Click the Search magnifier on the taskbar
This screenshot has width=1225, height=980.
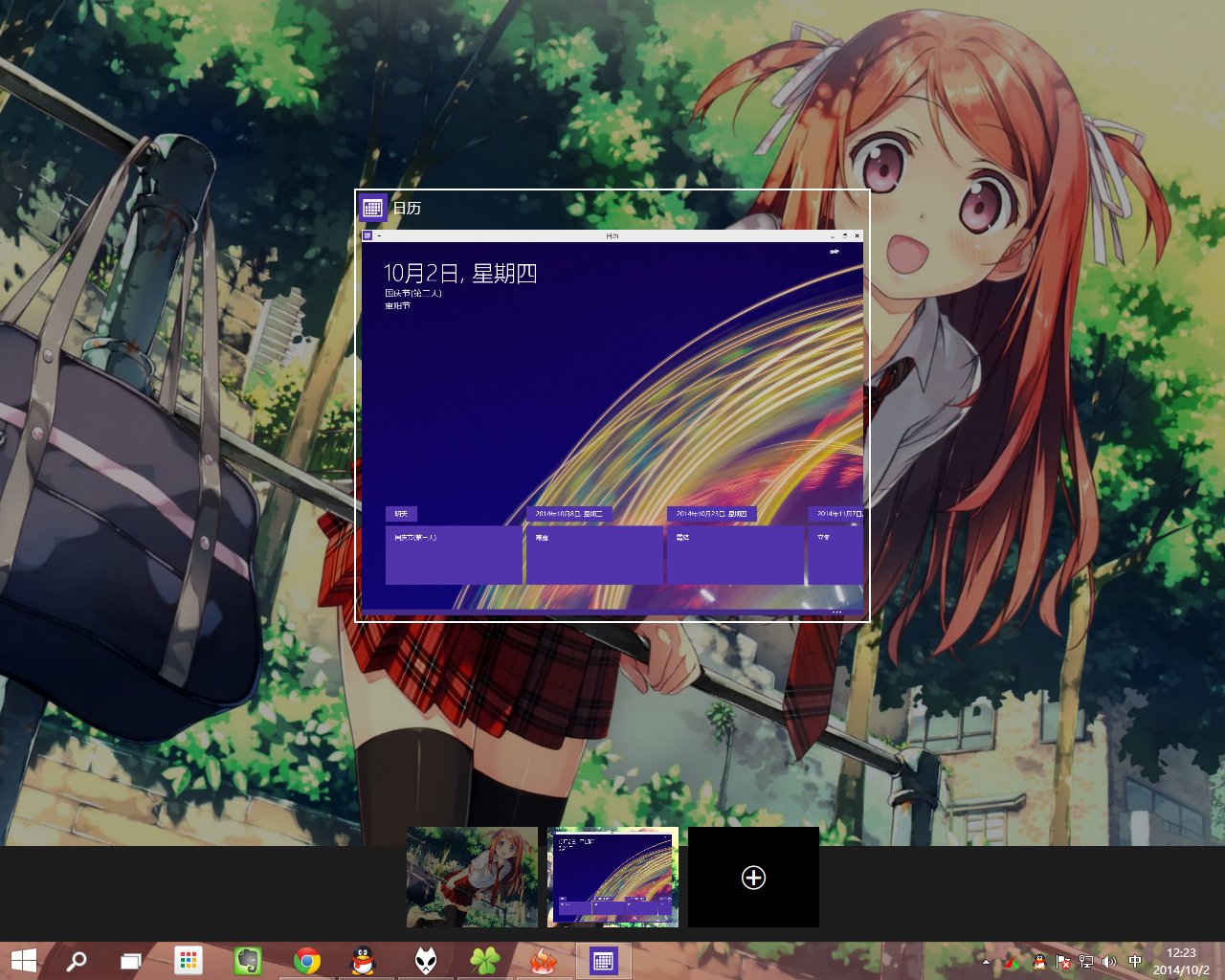[x=77, y=961]
